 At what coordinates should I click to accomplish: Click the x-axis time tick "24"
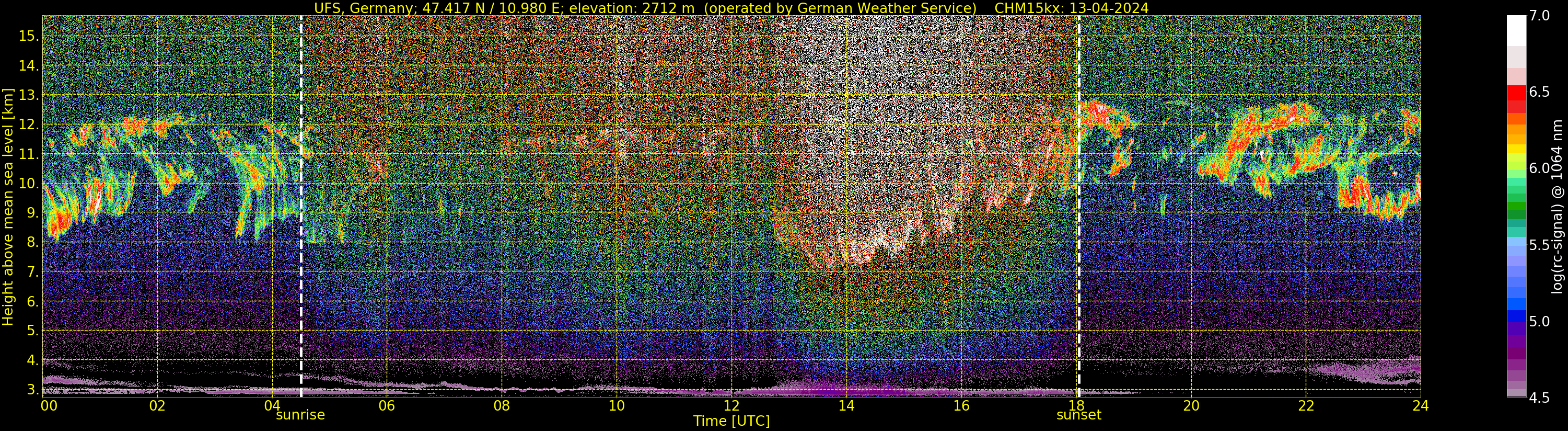click(1421, 405)
